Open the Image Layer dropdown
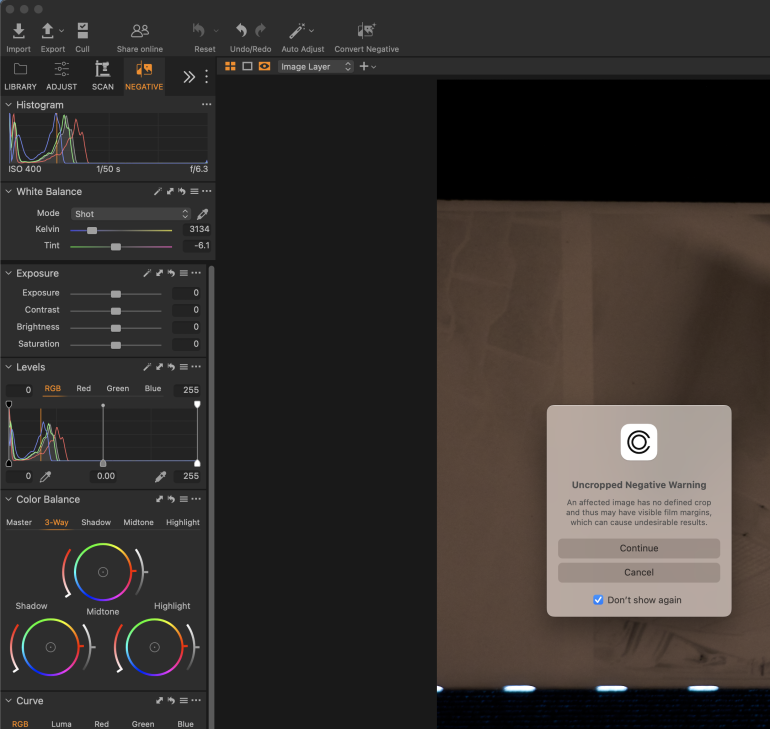Screen dimensions: 770x729 coord(316,67)
